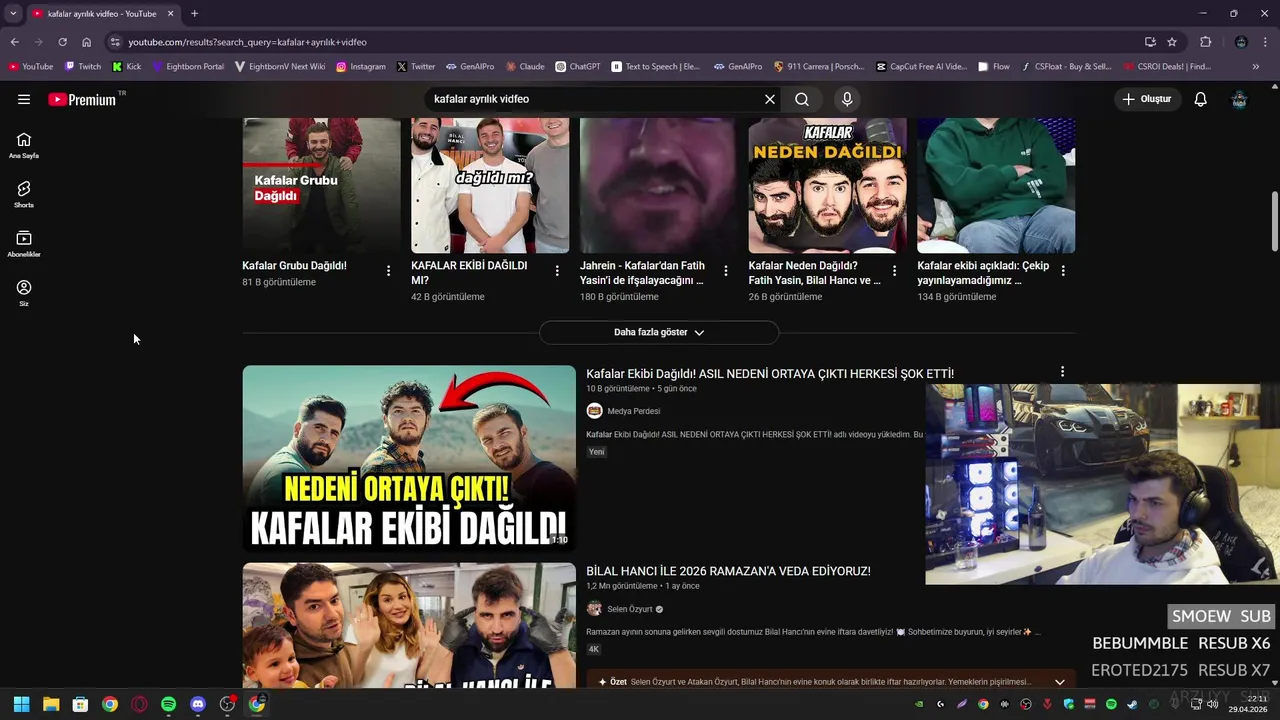Go to the YouTube Premium home logo
Viewport: 1280px width, 720px height.
tap(82, 99)
